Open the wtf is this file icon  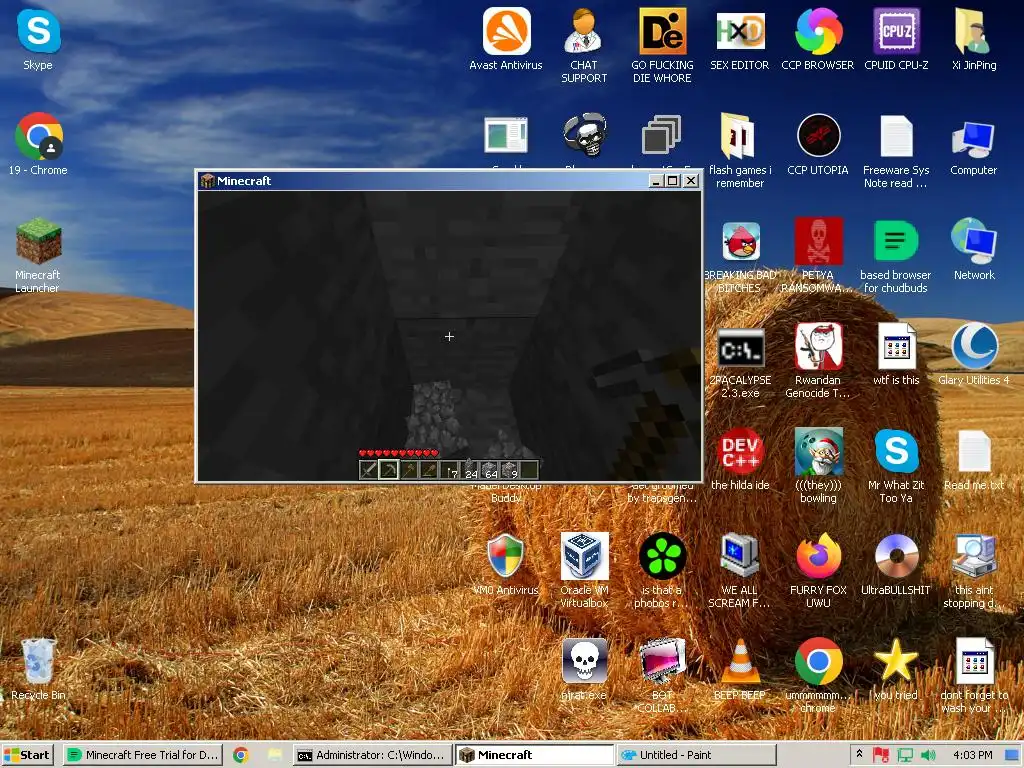pos(896,354)
